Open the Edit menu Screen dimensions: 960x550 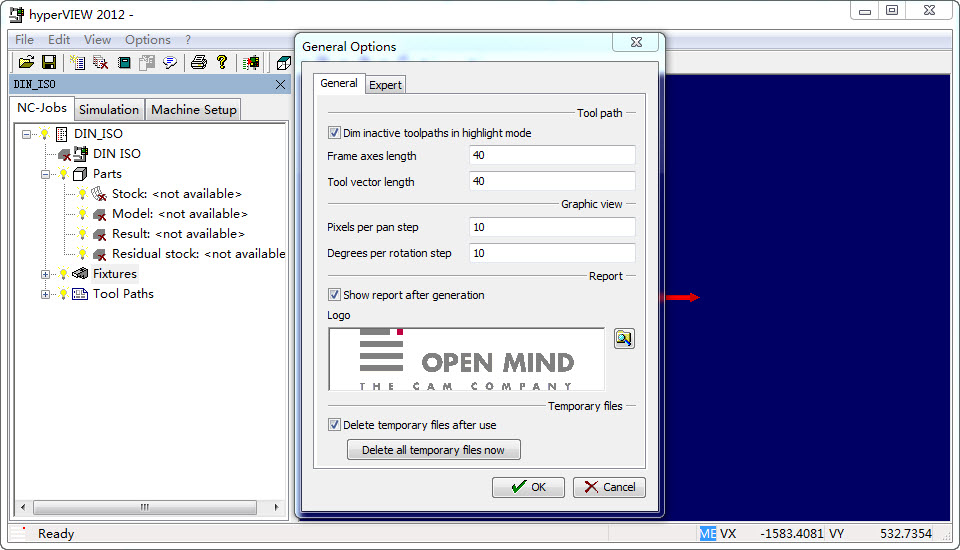click(x=59, y=40)
